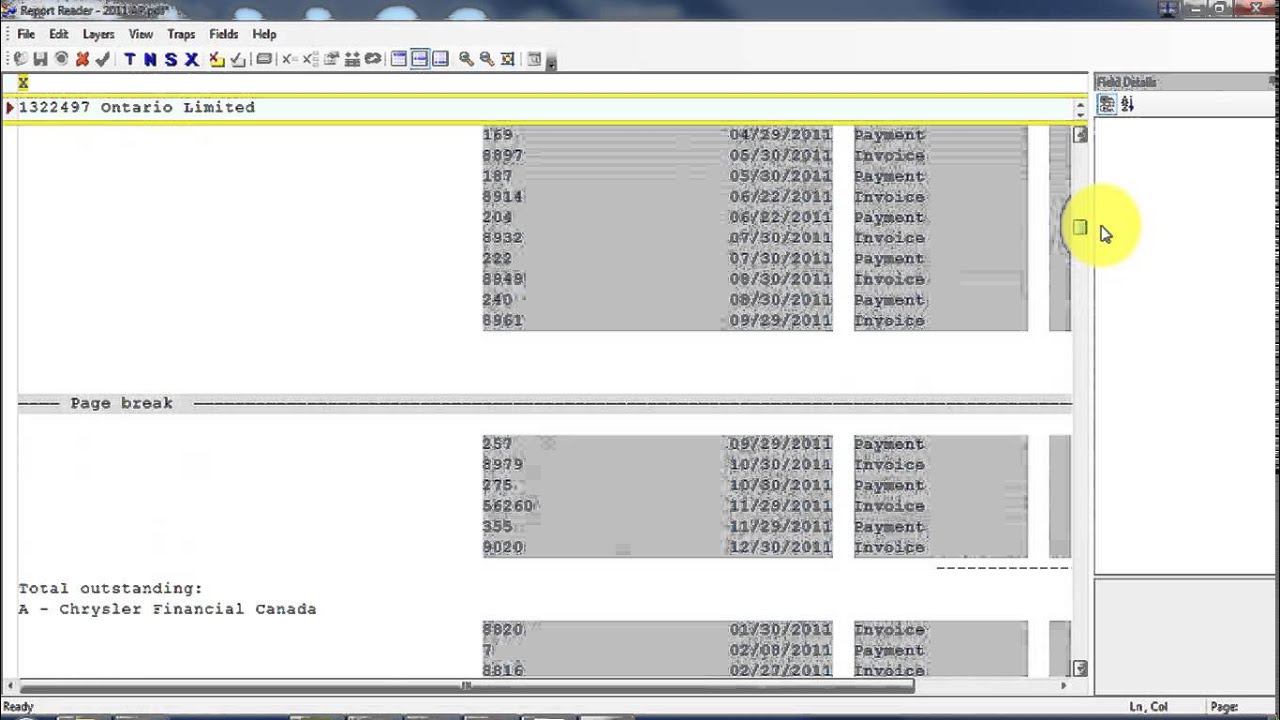Viewport: 1280px width, 720px height.
Task: Click the last toolbar report icon
Action: tap(534, 59)
